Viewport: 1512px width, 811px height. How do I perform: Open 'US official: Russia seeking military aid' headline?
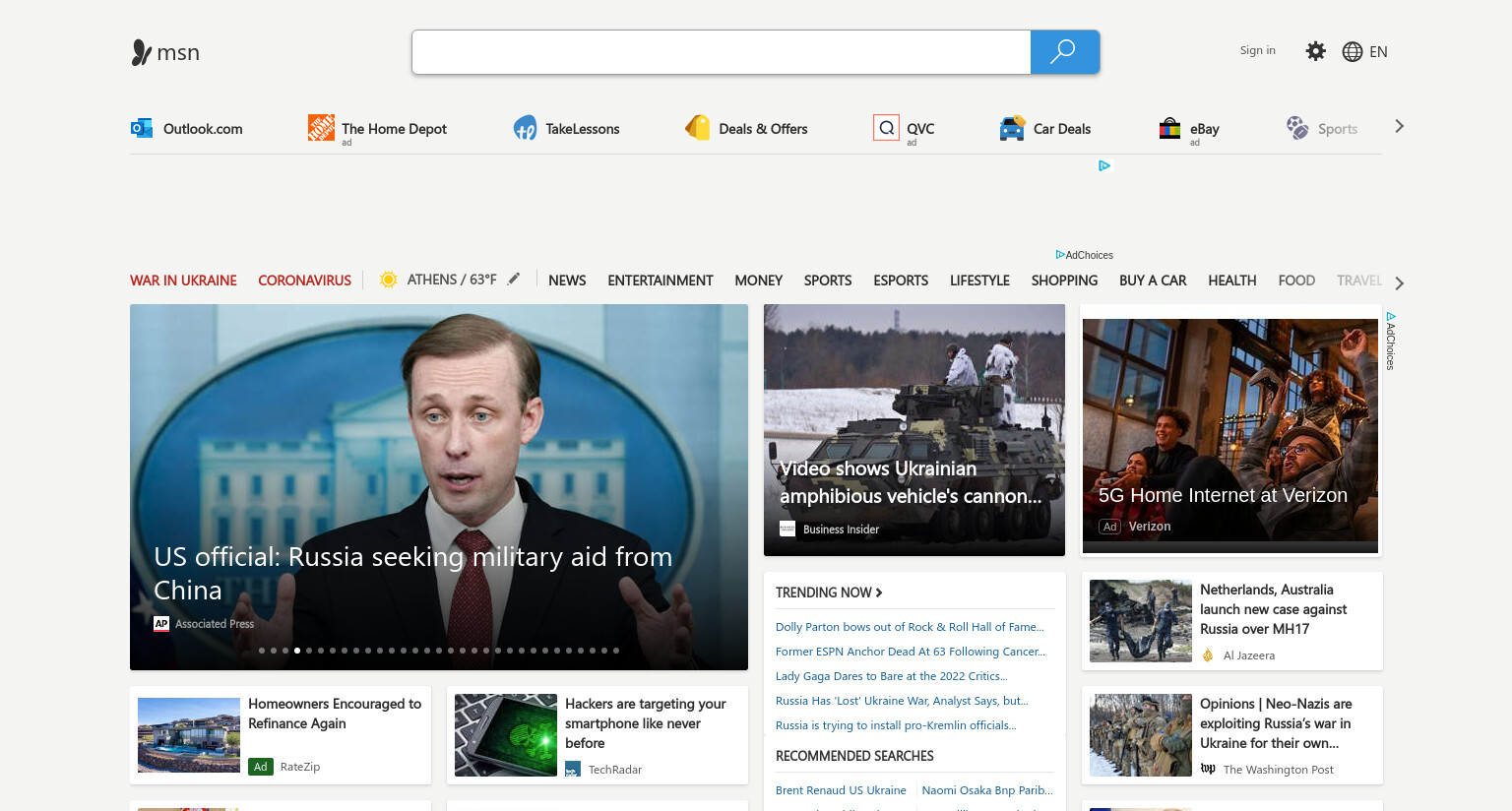point(413,573)
